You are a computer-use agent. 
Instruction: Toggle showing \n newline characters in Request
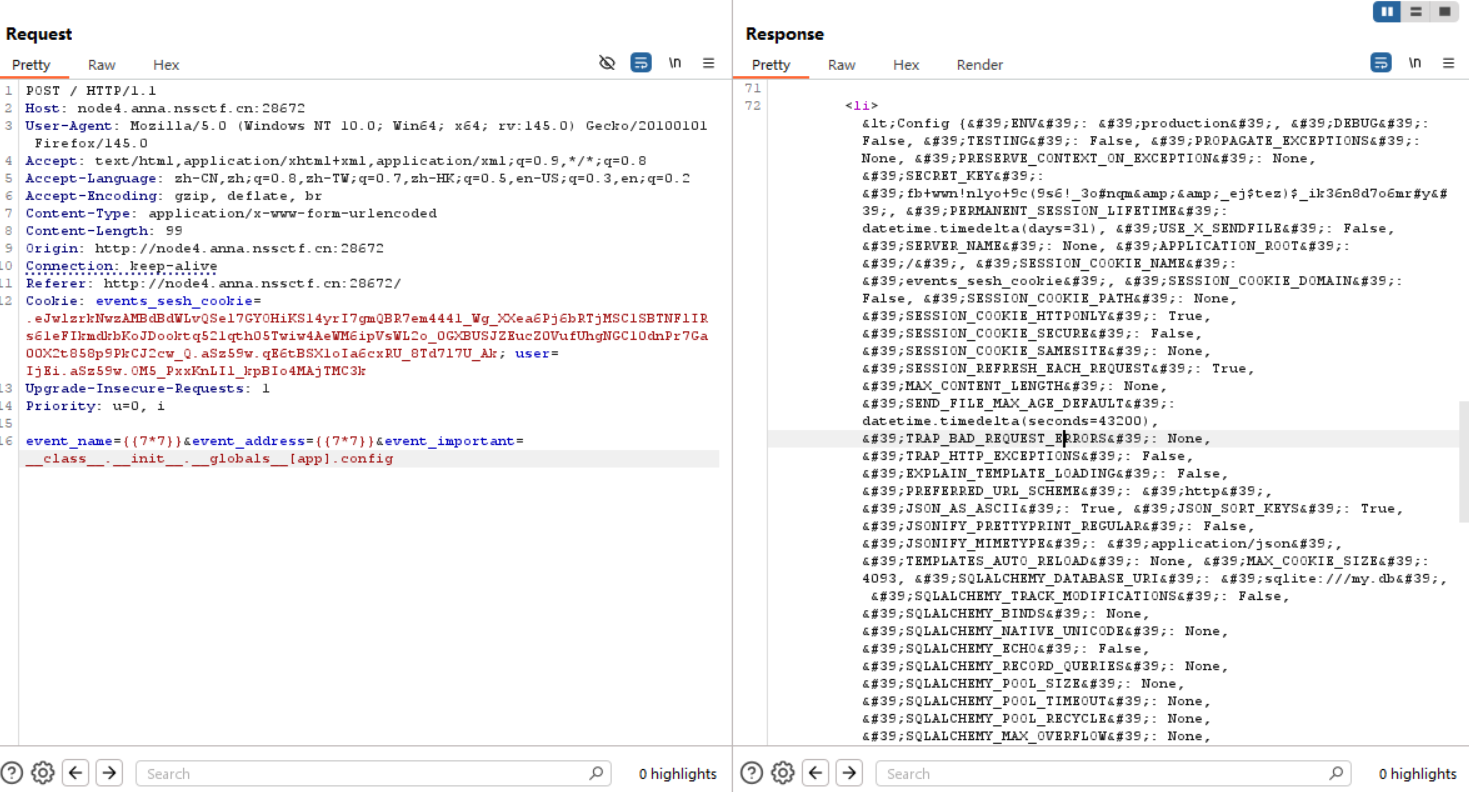coord(675,63)
